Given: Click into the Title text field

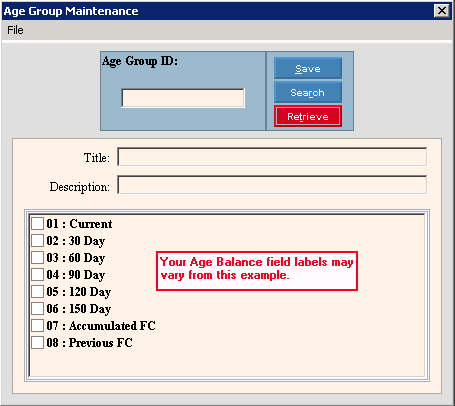Looking at the screenshot, I should 272,157.
